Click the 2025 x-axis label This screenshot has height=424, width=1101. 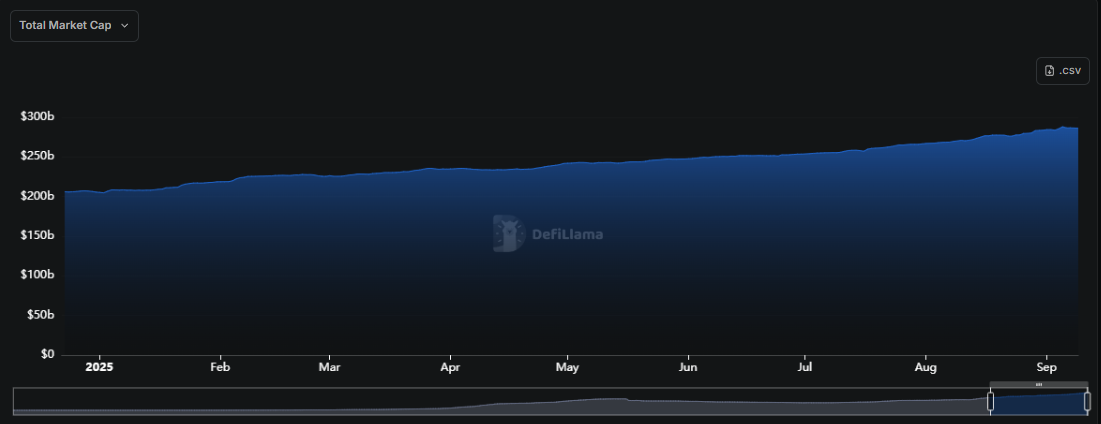[100, 367]
